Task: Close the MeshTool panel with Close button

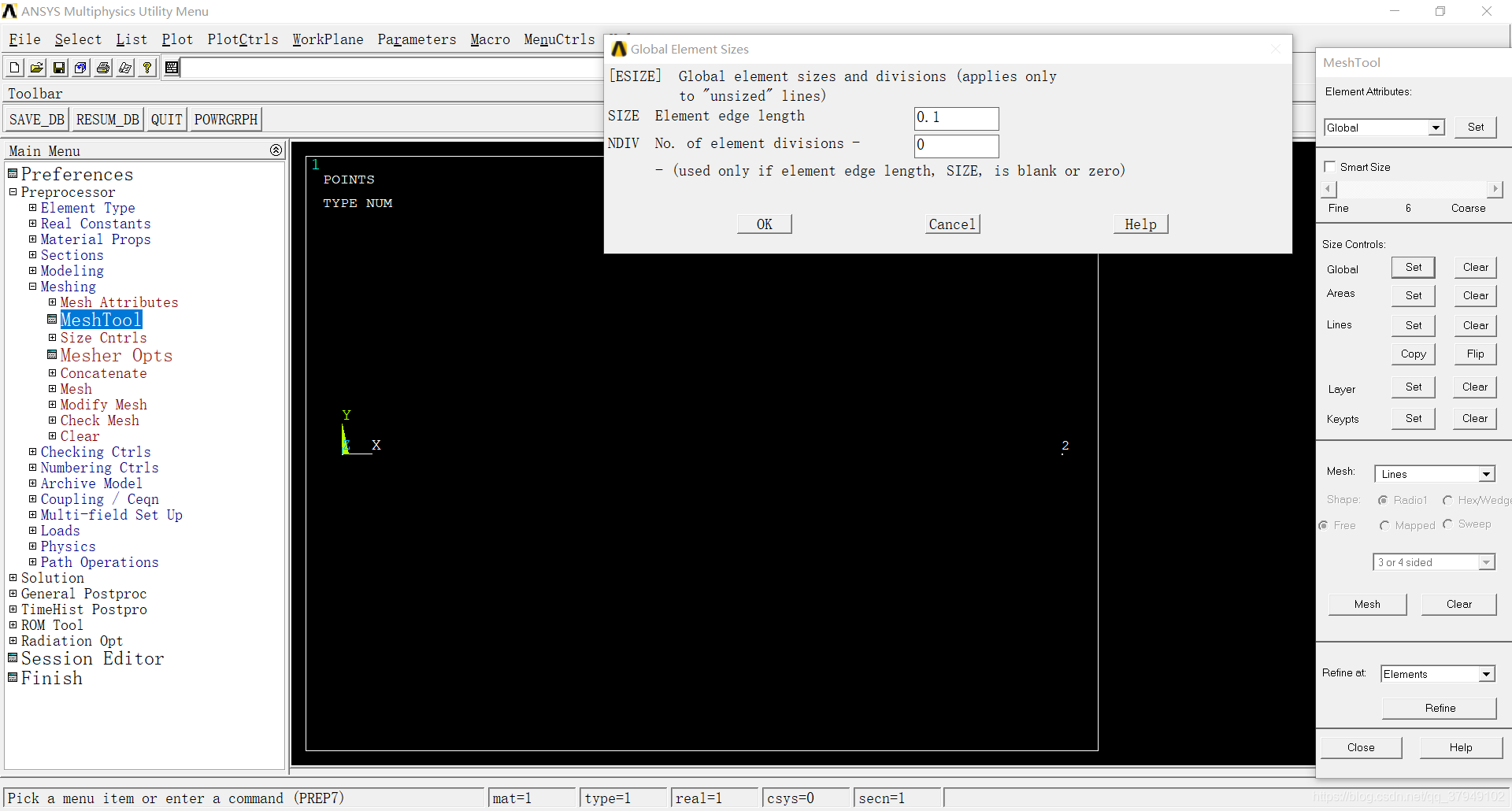Action: pos(1361,747)
